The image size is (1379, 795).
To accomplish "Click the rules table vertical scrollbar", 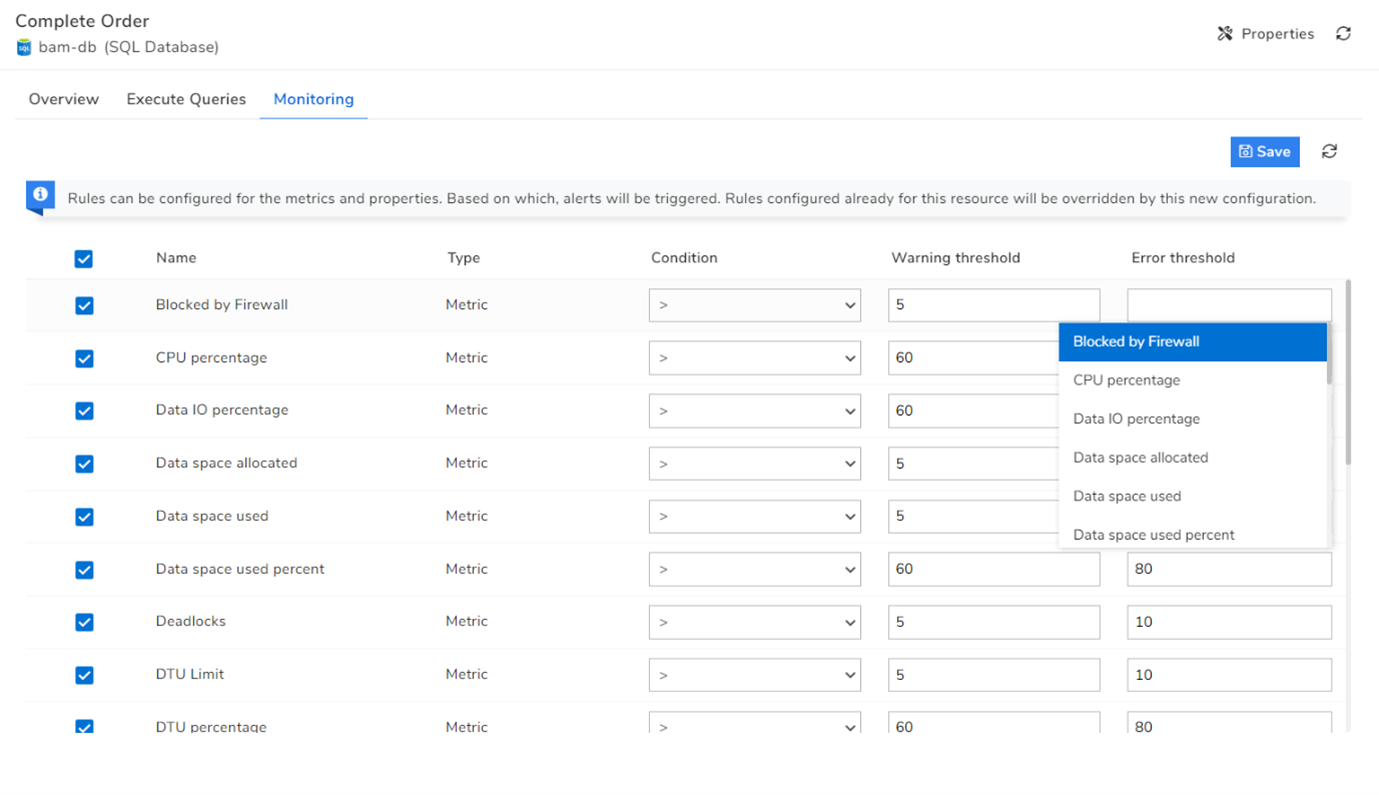I will (1348, 371).
